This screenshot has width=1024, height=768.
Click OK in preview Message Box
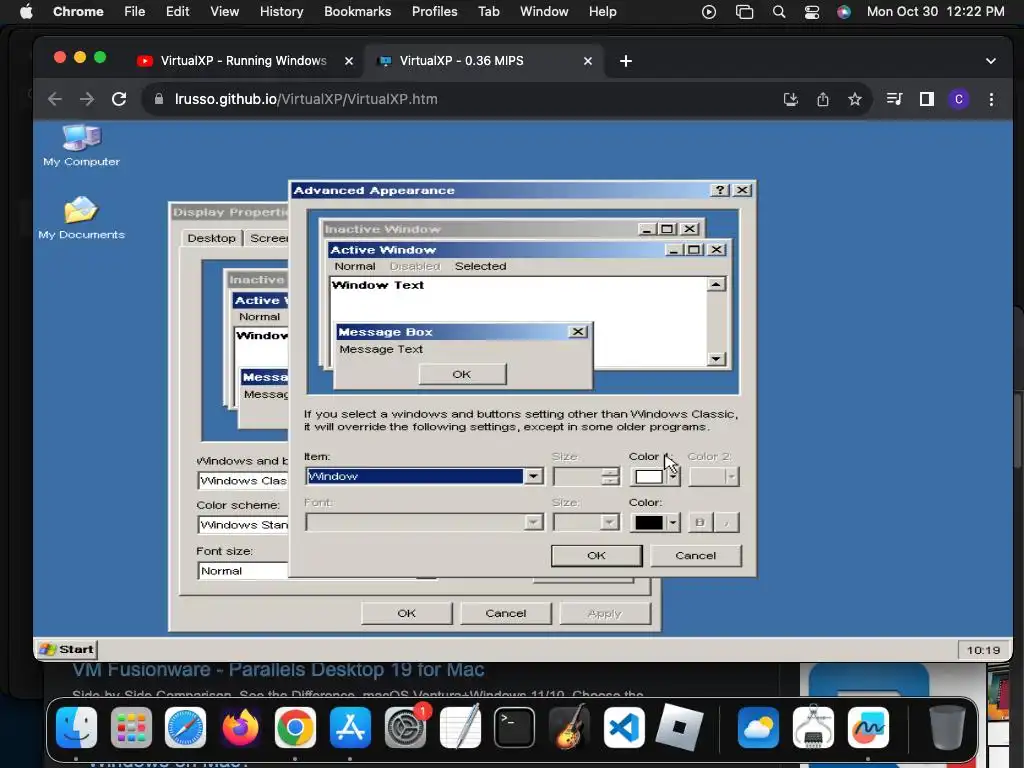[462, 374]
